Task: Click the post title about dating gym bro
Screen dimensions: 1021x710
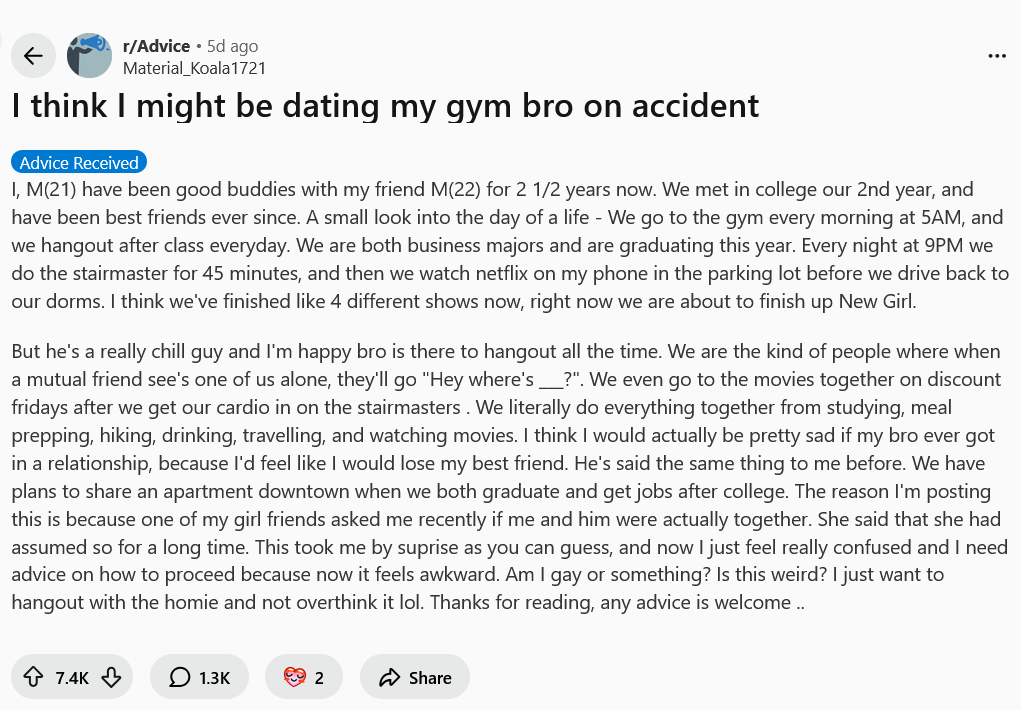Action: (x=385, y=106)
